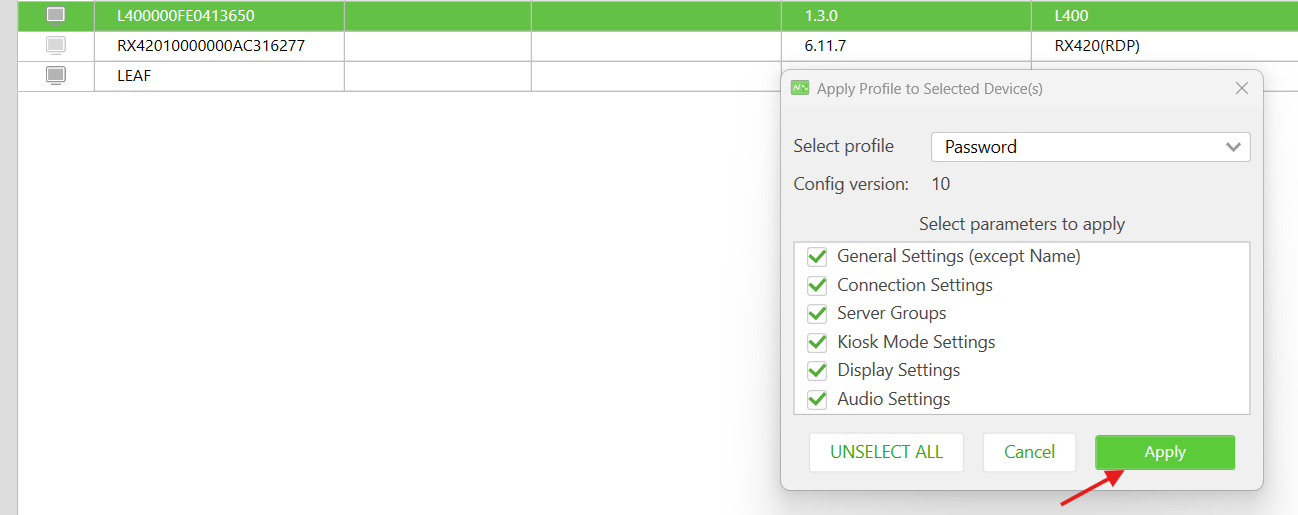Toggle Display Settings checkbox

pos(817,371)
